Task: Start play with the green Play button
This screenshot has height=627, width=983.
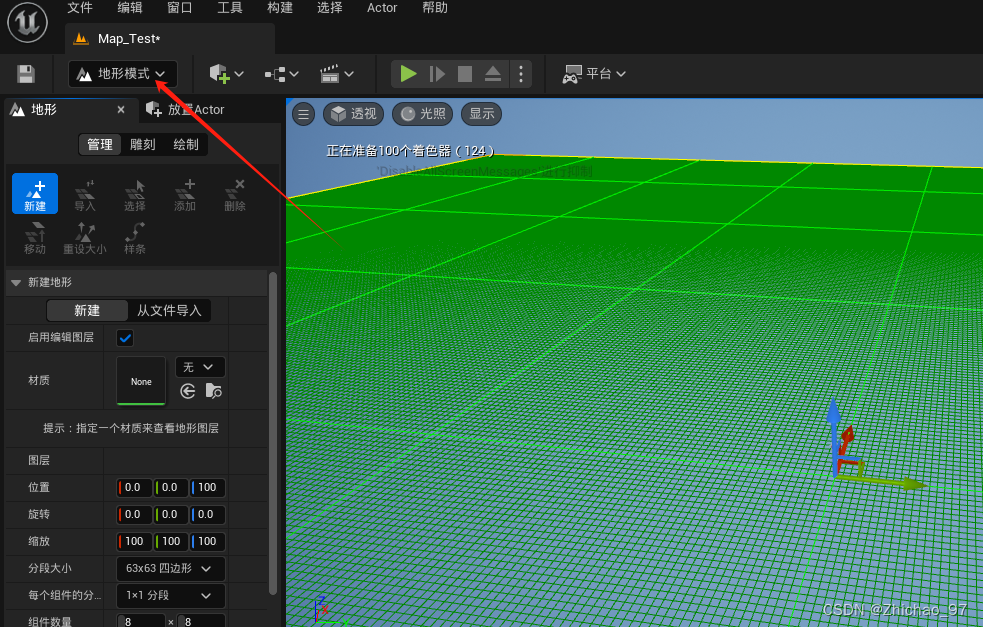Action: [408, 74]
